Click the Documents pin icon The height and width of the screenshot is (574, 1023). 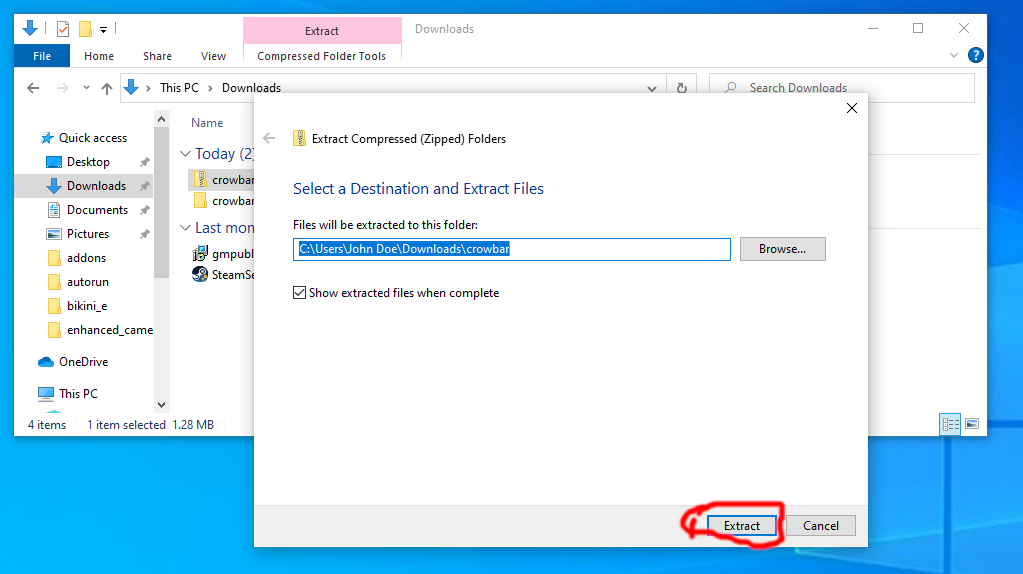coord(145,210)
